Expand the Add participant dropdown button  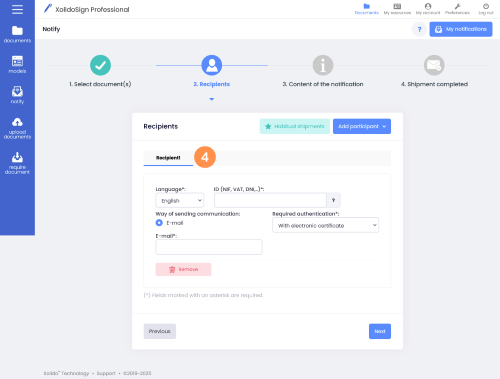[x=362, y=126]
